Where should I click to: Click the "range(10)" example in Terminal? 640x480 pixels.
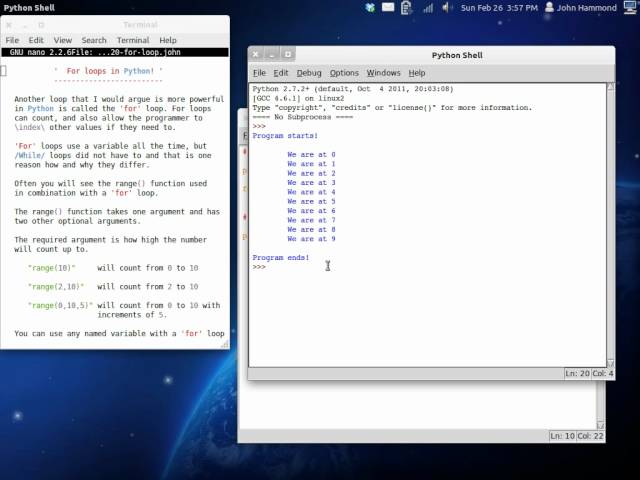click(52, 268)
